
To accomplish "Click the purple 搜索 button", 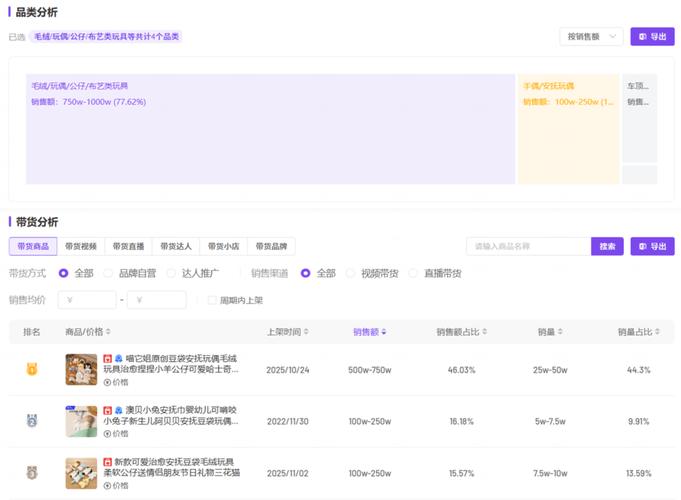I will pos(607,246).
